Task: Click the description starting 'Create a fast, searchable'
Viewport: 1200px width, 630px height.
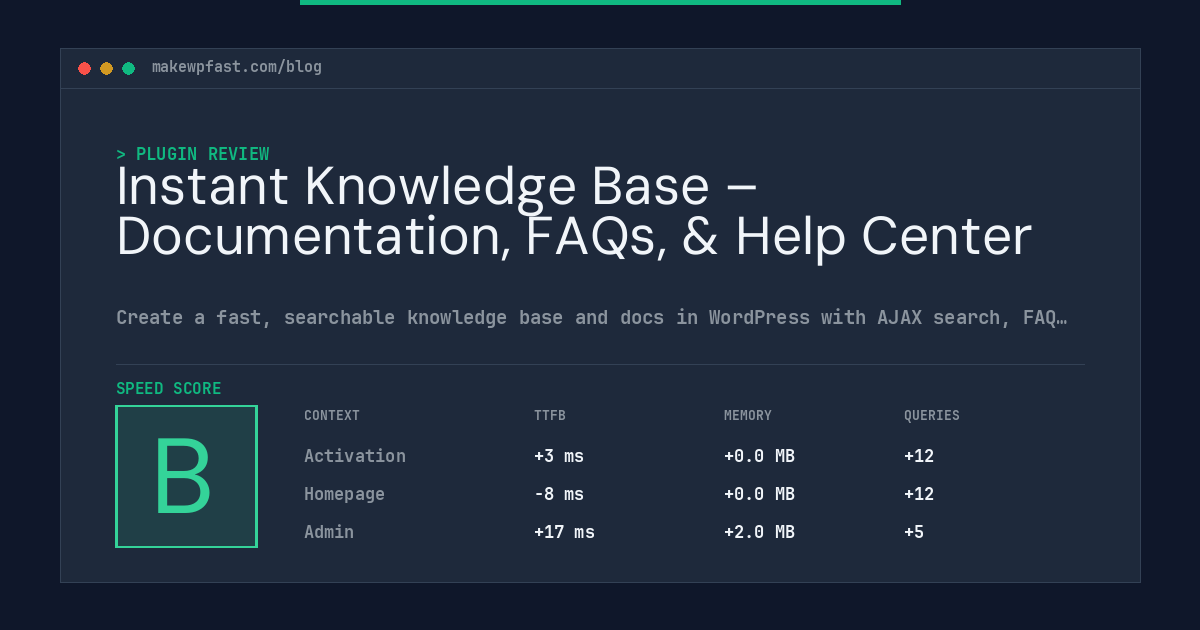Action: pos(592,318)
